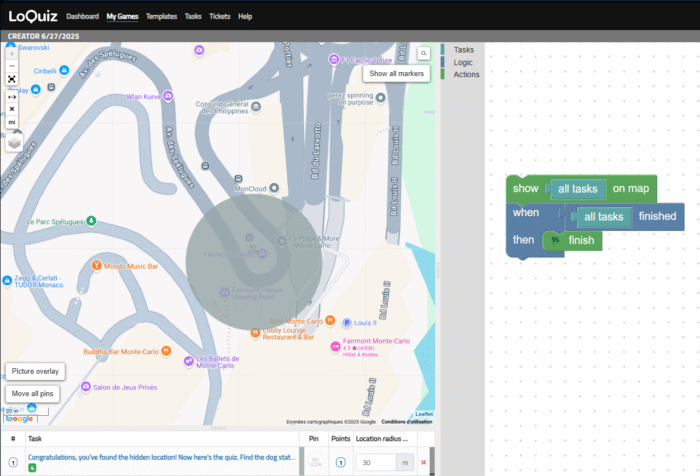This screenshot has height=476, width=700.
Task: Click Les Ballets de Monte-Carlo marker
Action: [x=189, y=361]
